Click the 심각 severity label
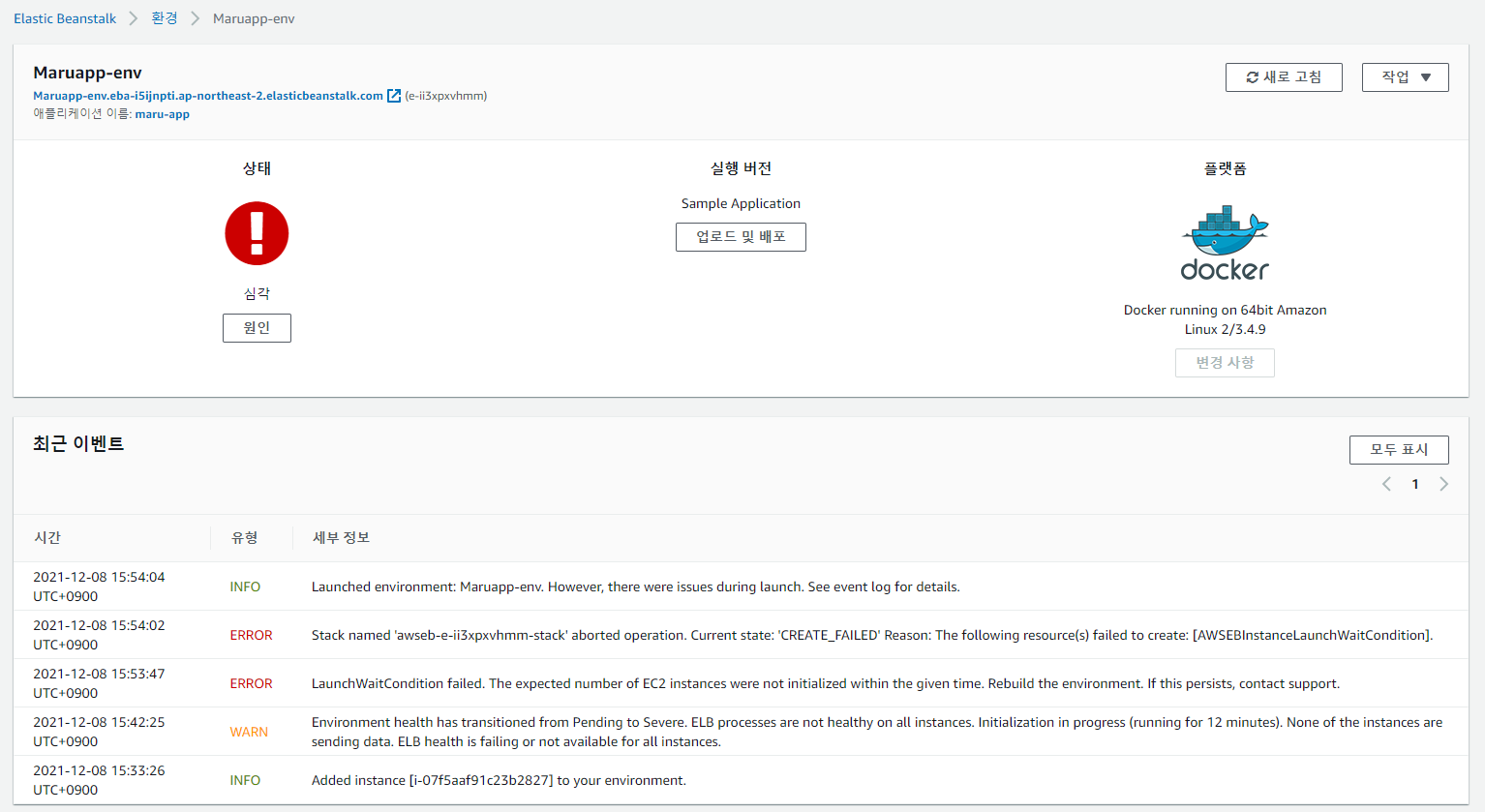The width and height of the screenshot is (1485, 812). (257, 293)
